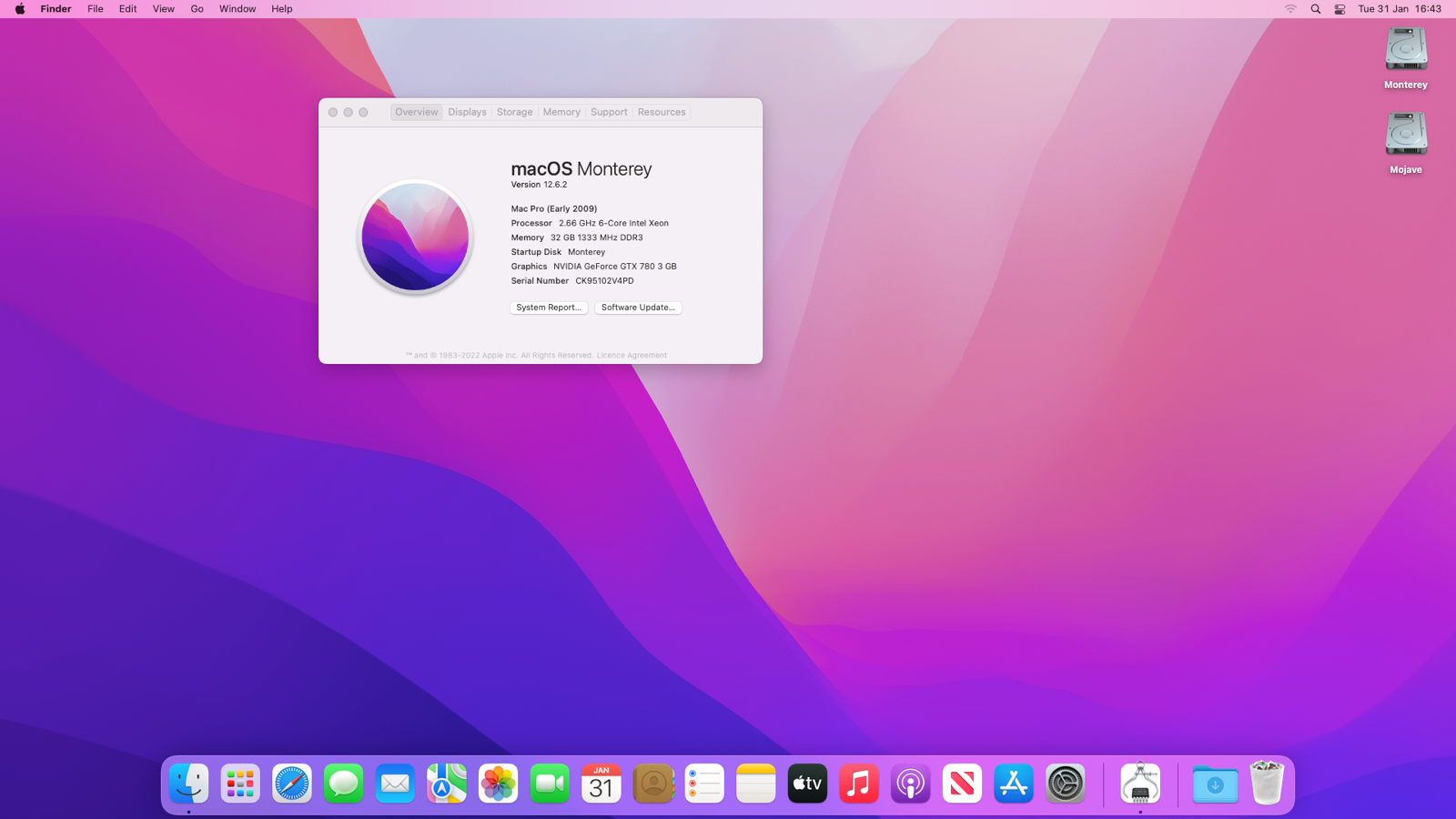Open Messages app in the Dock
Image resolution: width=1456 pixels, height=819 pixels.
tap(343, 784)
